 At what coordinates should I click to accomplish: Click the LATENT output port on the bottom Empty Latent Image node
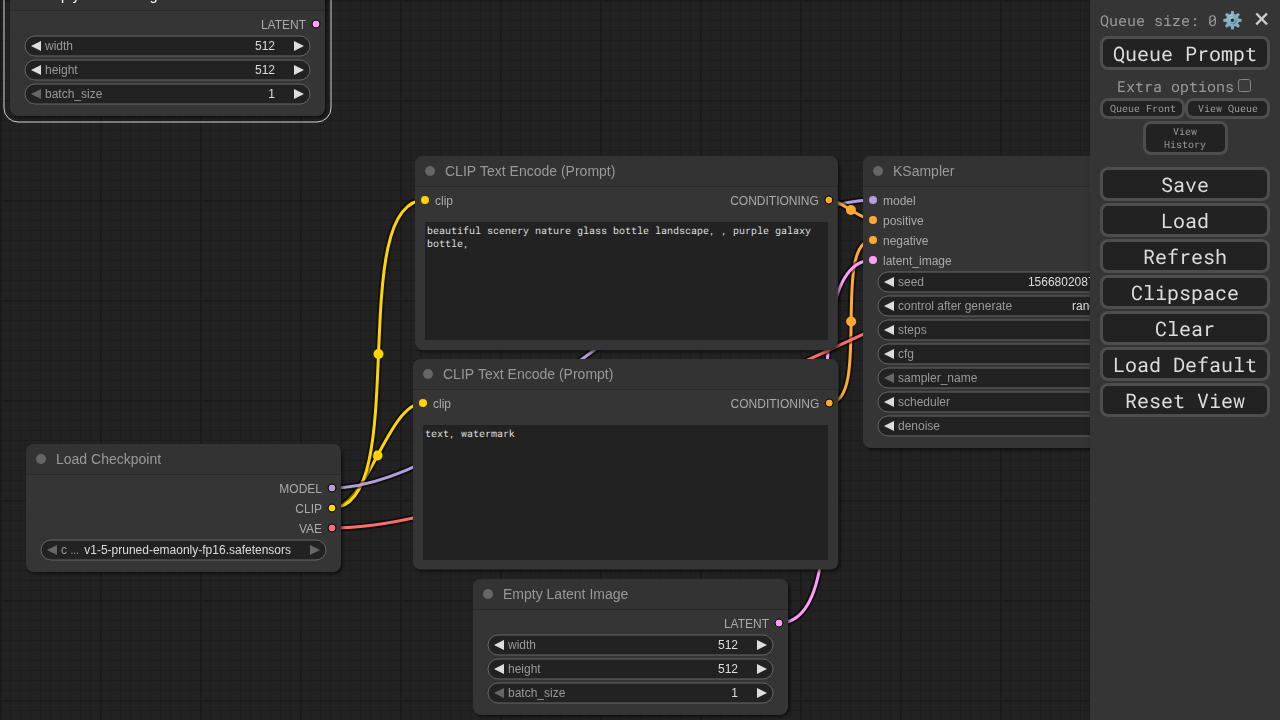tap(779, 623)
